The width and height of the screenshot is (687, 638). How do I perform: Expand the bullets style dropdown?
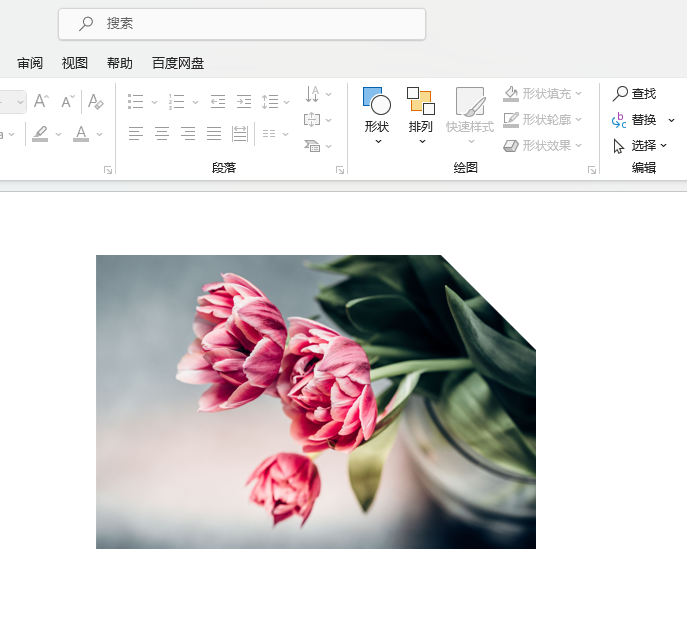pos(154,102)
